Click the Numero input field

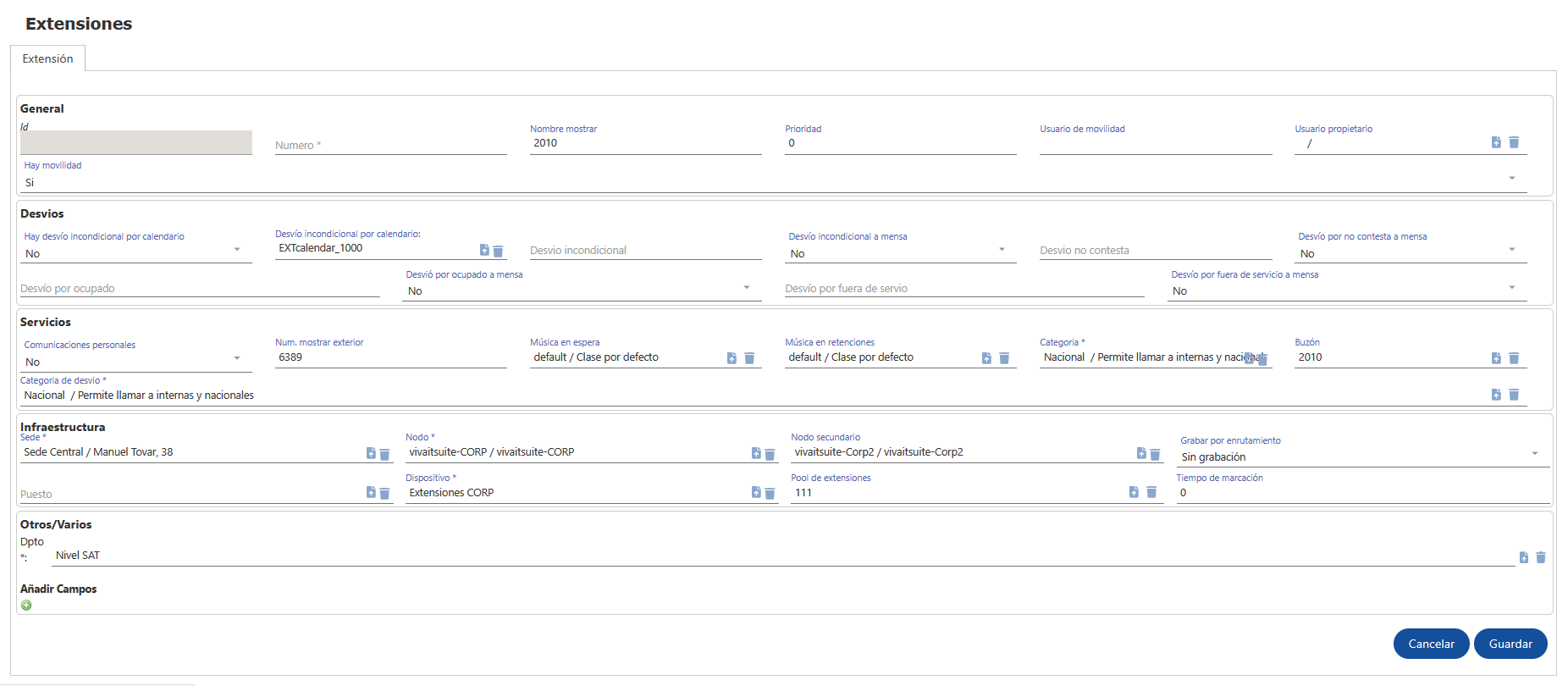point(390,146)
